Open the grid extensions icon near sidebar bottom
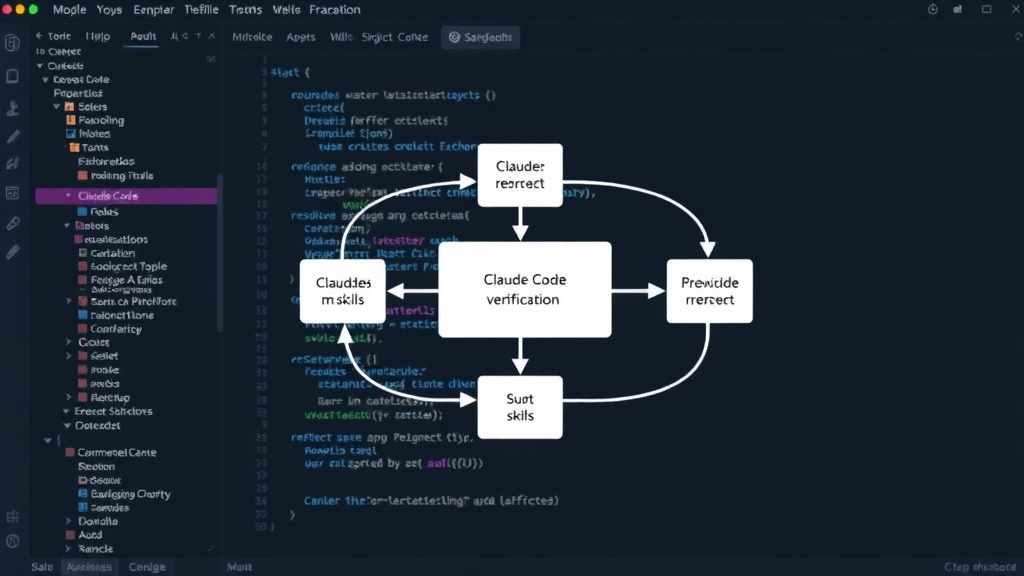This screenshot has width=1024, height=576. pyautogui.click(x=12, y=517)
